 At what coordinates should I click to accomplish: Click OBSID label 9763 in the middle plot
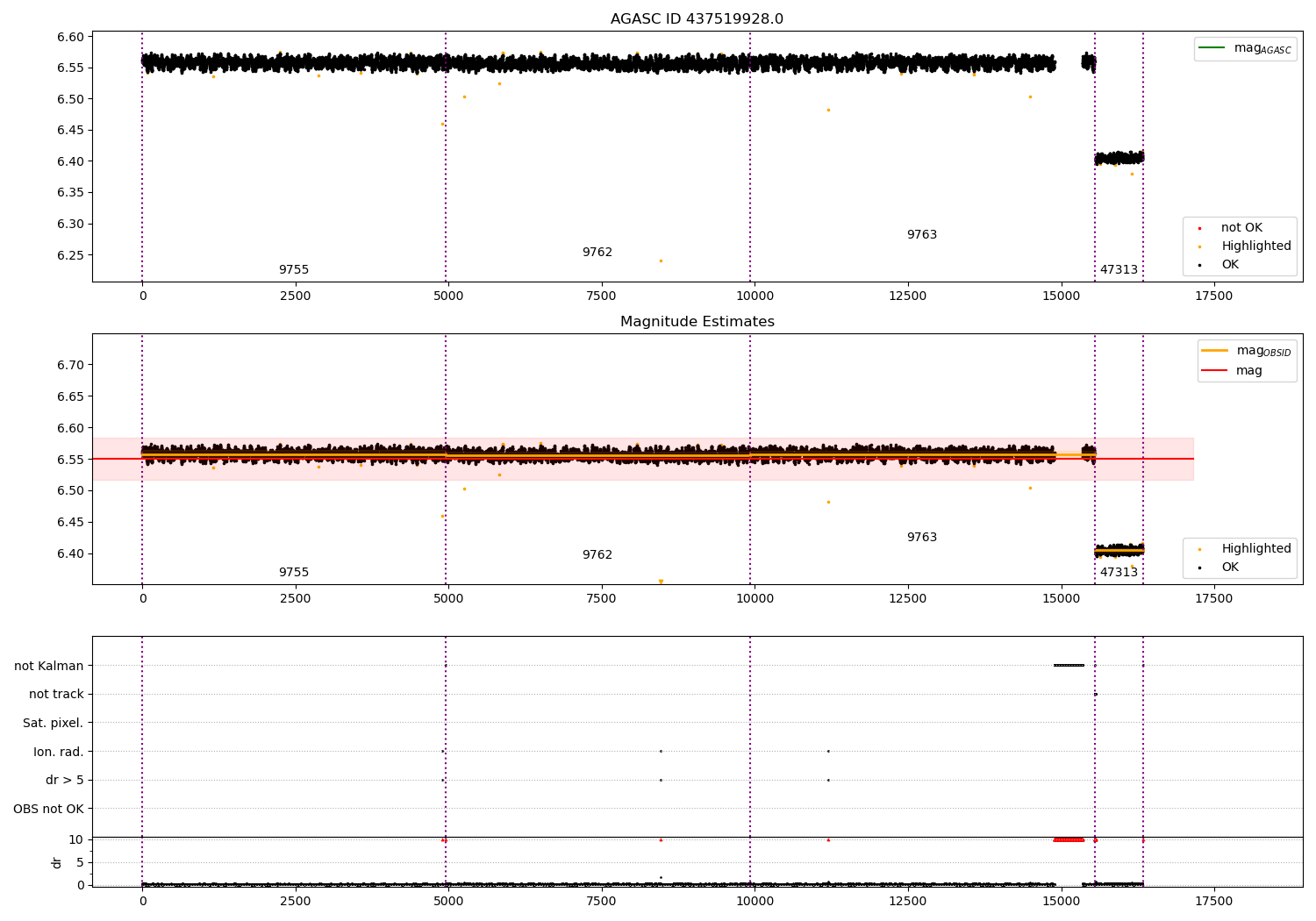tap(922, 538)
